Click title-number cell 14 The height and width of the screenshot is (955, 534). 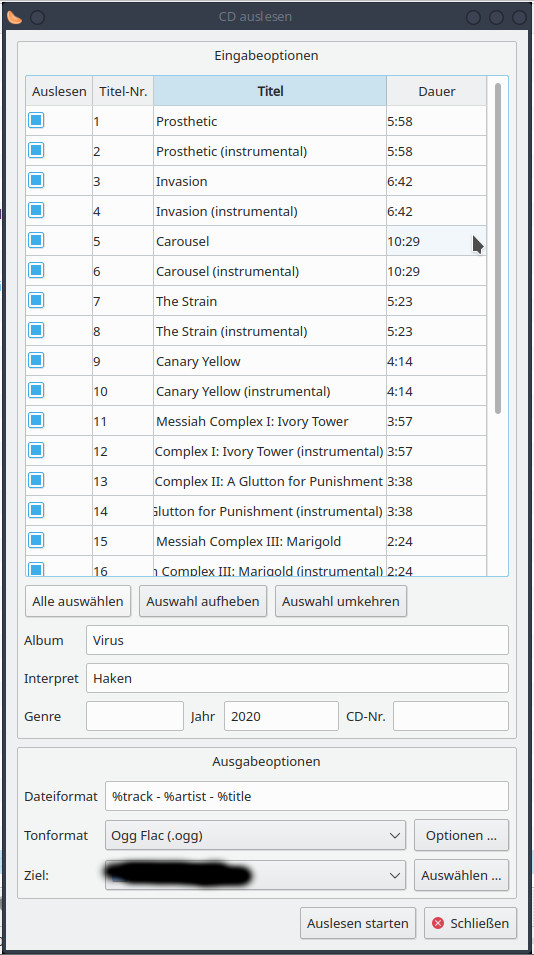point(123,511)
